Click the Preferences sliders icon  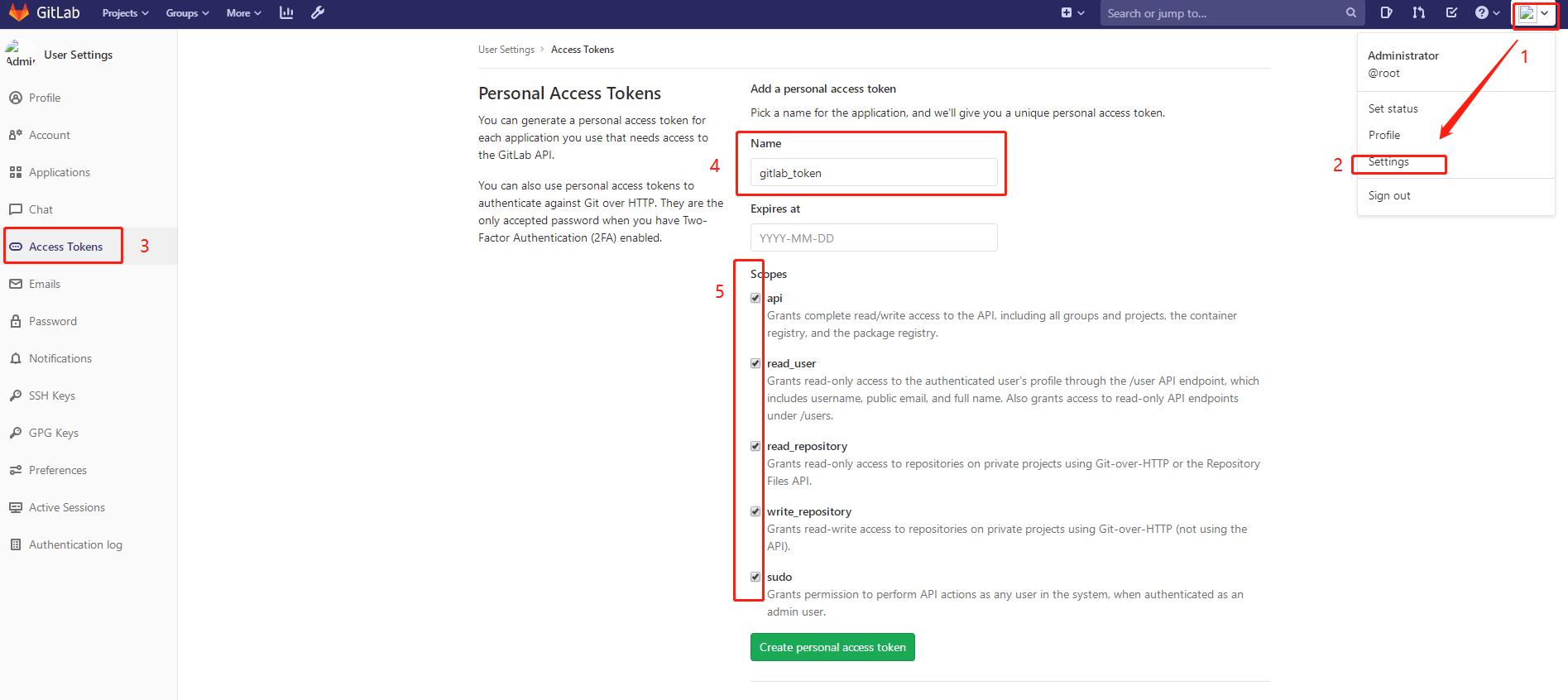(x=15, y=470)
